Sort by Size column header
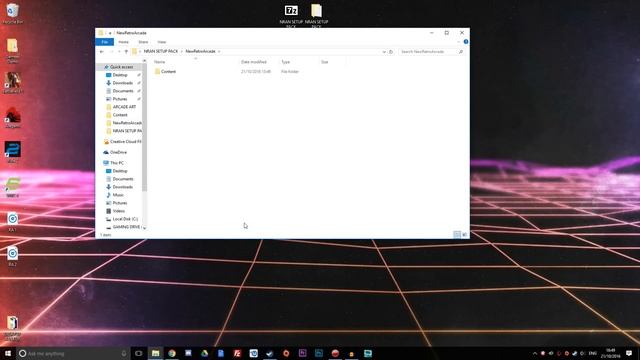 [324, 62]
